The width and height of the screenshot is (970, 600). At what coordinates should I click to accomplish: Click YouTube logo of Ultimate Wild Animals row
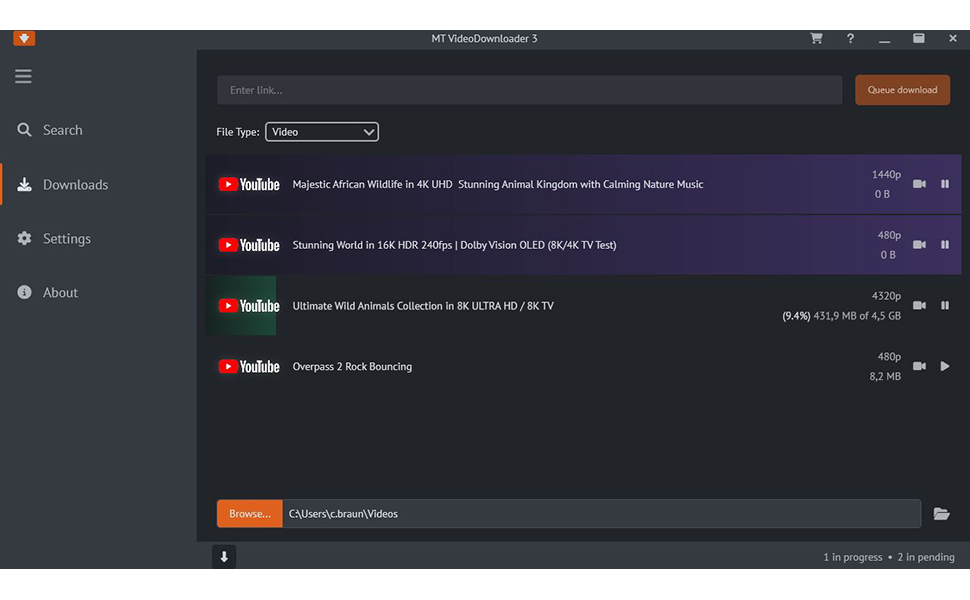click(249, 306)
